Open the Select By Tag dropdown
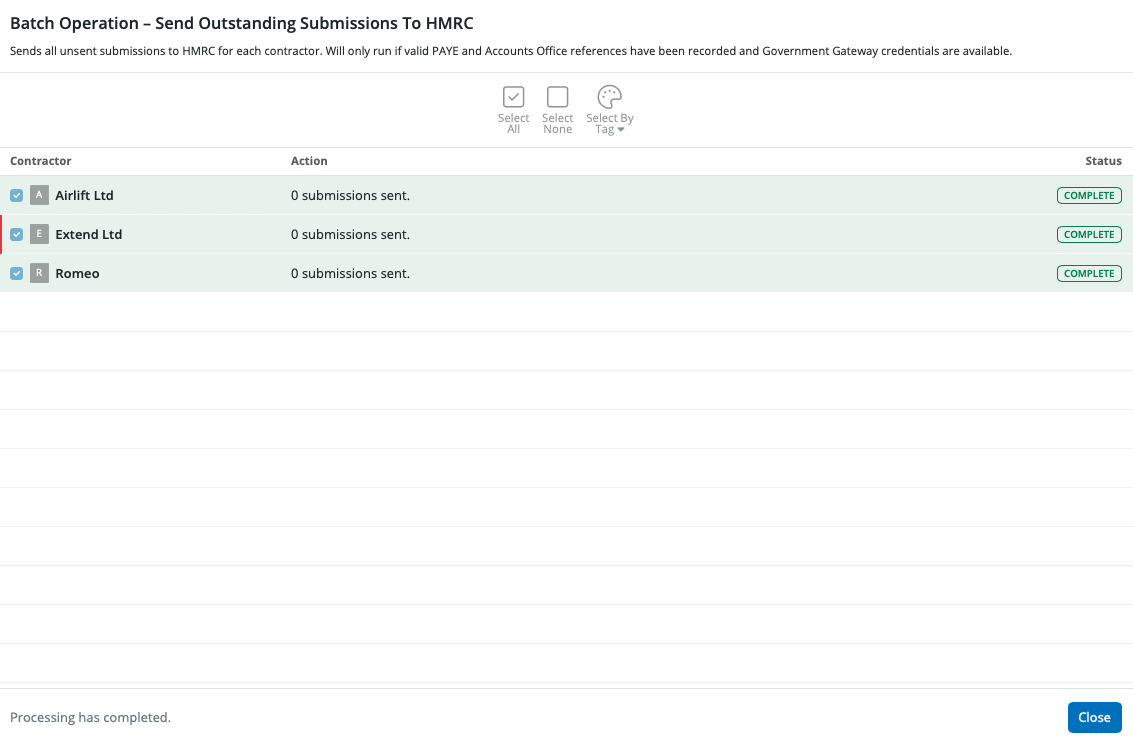The image size is (1133, 743). pyautogui.click(x=609, y=110)
